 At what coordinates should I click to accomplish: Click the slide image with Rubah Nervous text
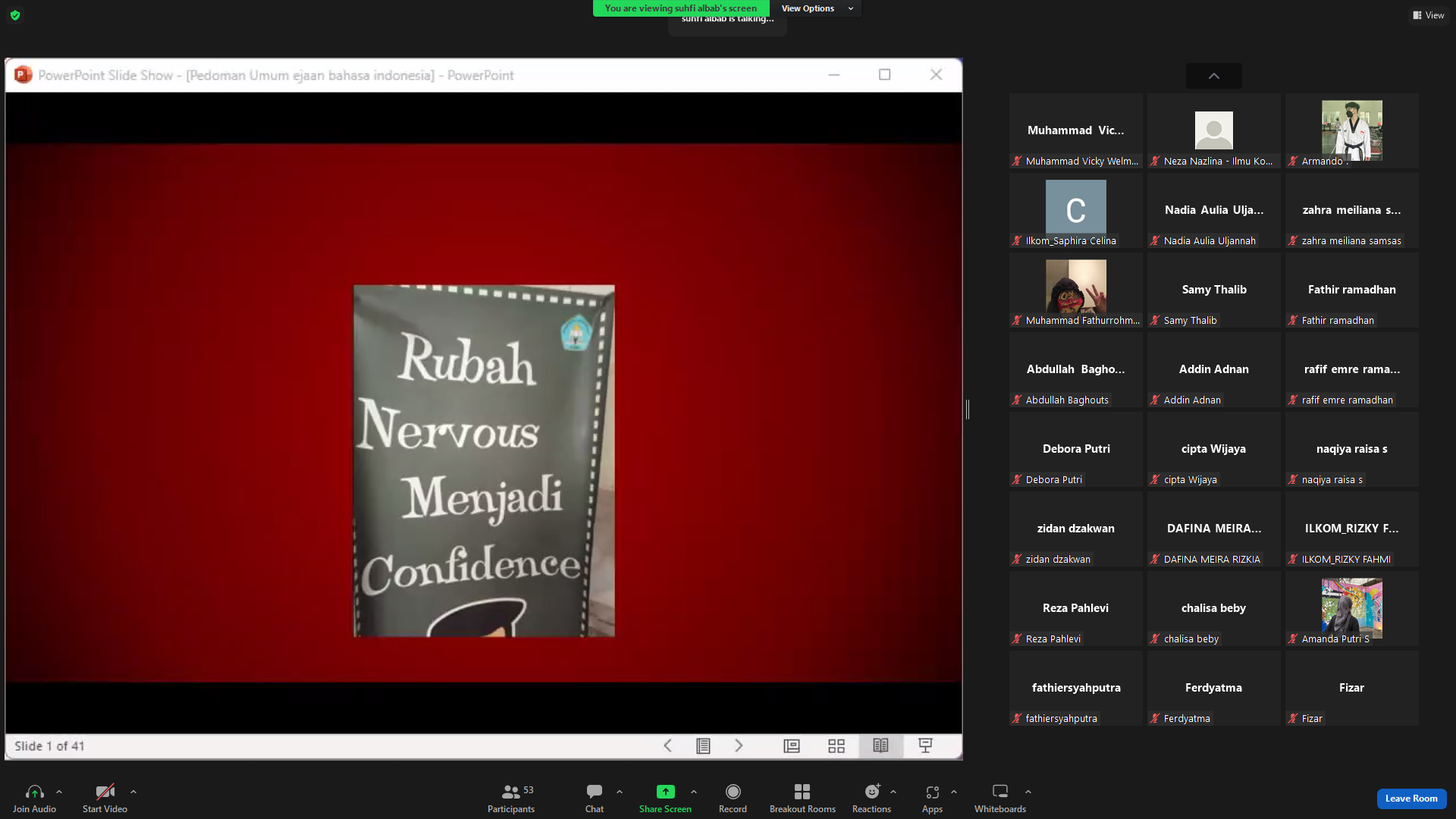(484, 461)
